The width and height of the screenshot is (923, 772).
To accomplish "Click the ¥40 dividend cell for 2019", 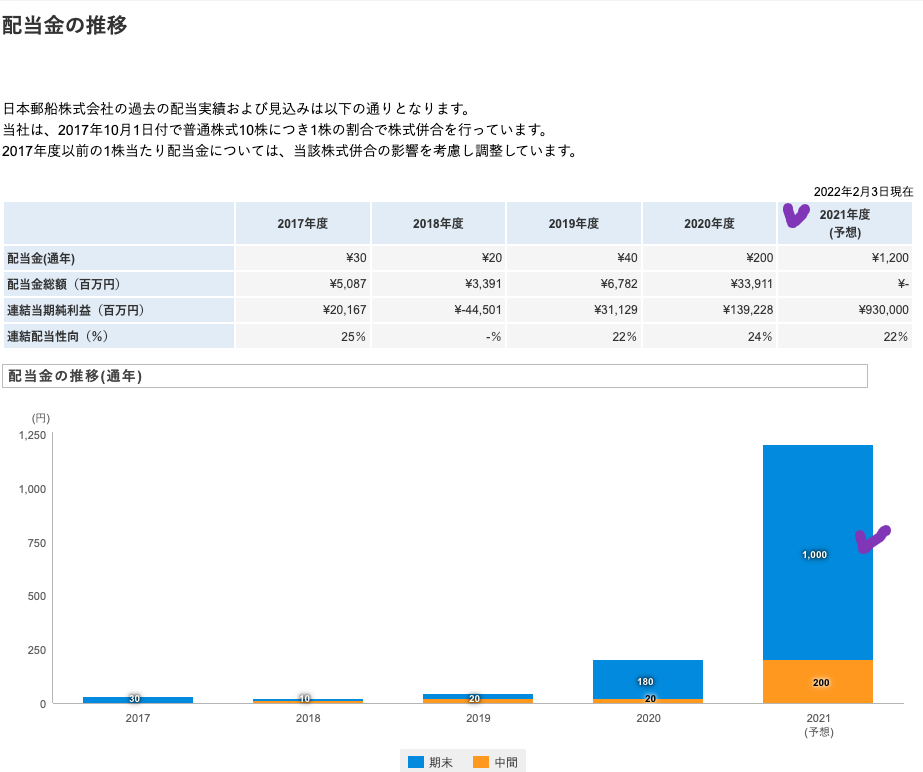I will coord(573,258).
